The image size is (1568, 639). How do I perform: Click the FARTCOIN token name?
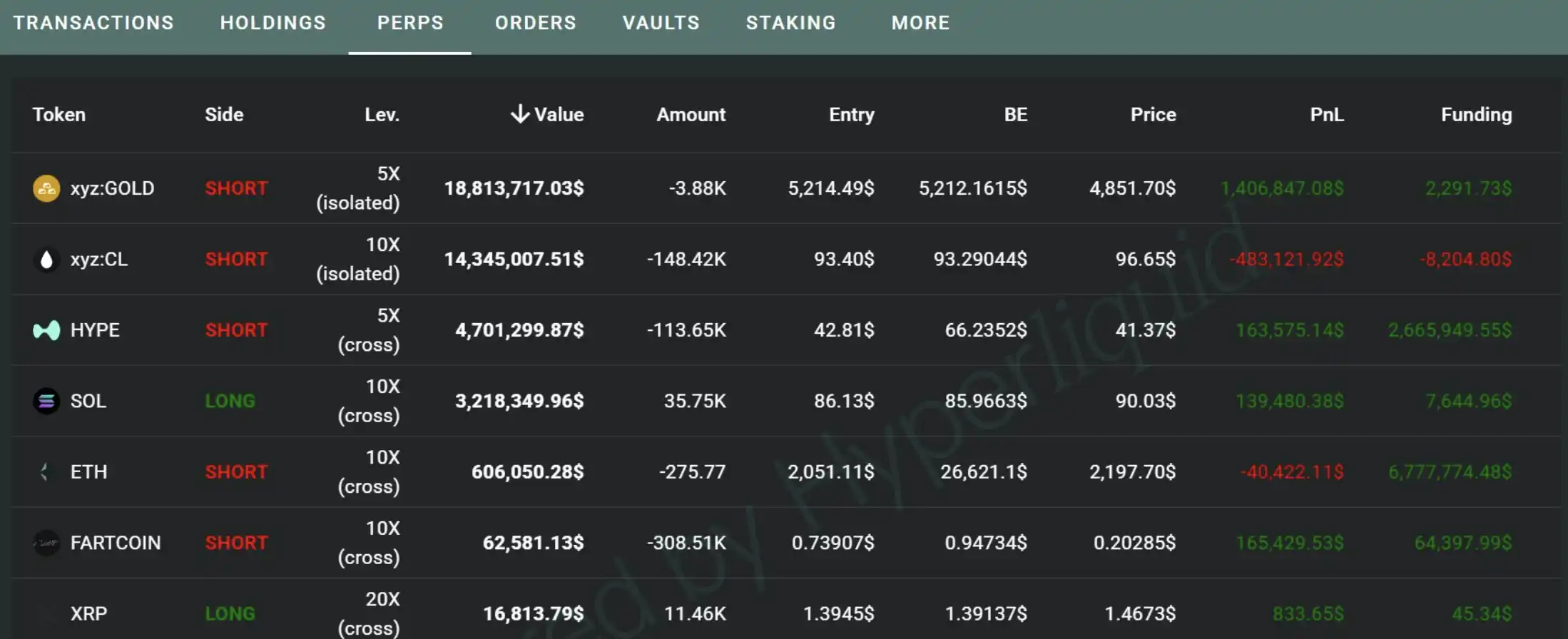(116, 543)
